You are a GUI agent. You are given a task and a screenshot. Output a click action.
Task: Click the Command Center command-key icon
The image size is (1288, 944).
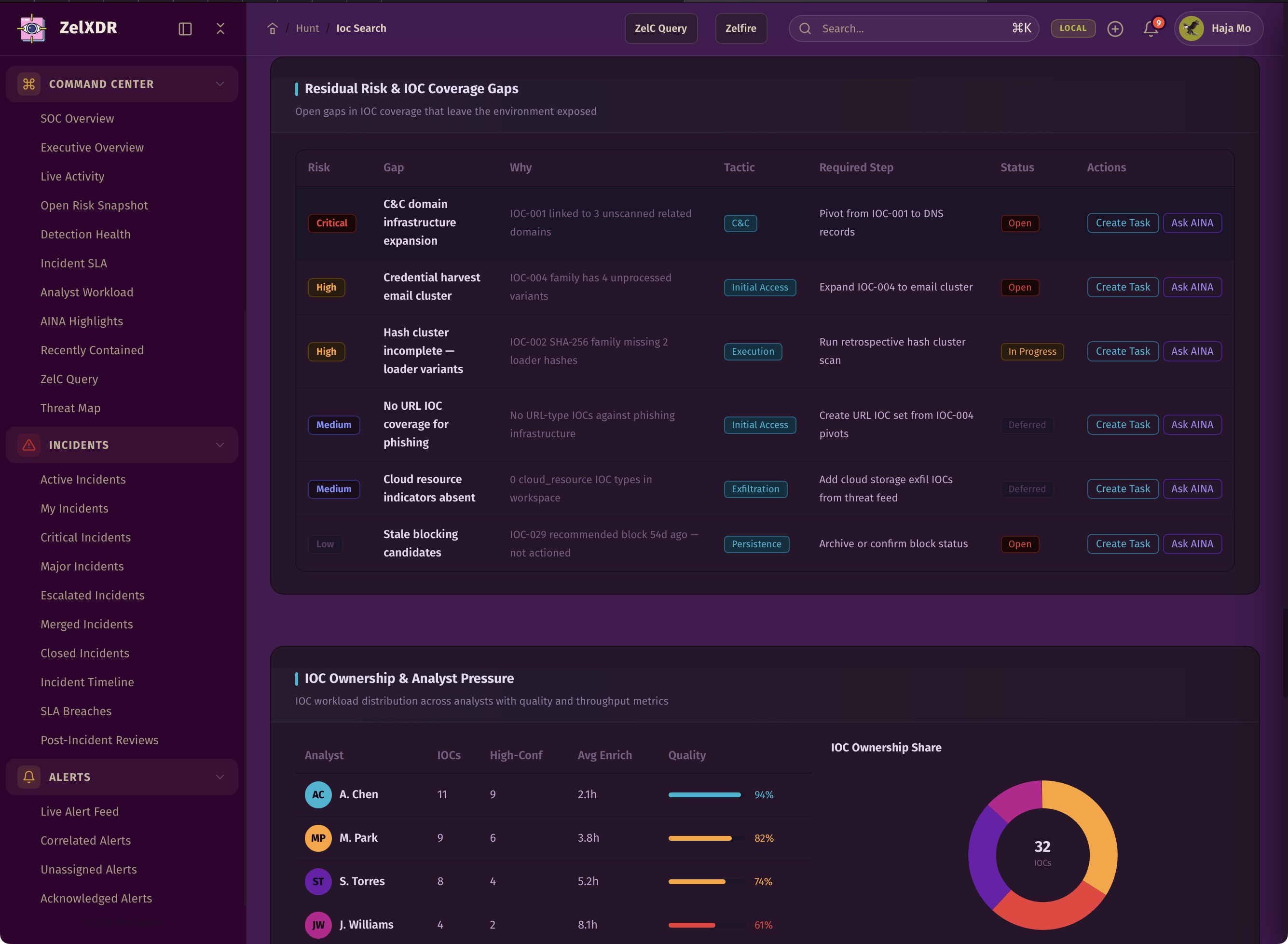click(29, 84)
